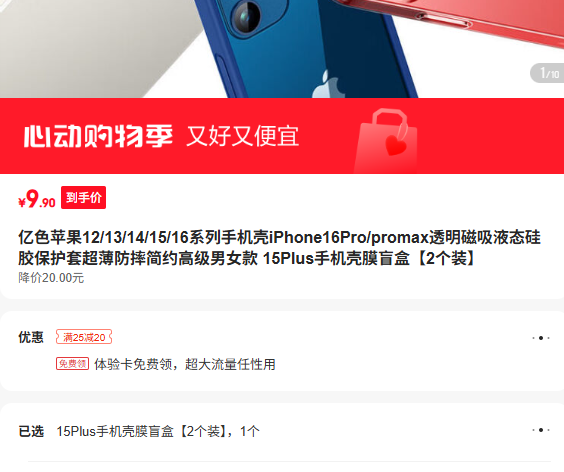Click 又好又便宜 slogan on banner
564x472 pixels.
tap(242, 136)
